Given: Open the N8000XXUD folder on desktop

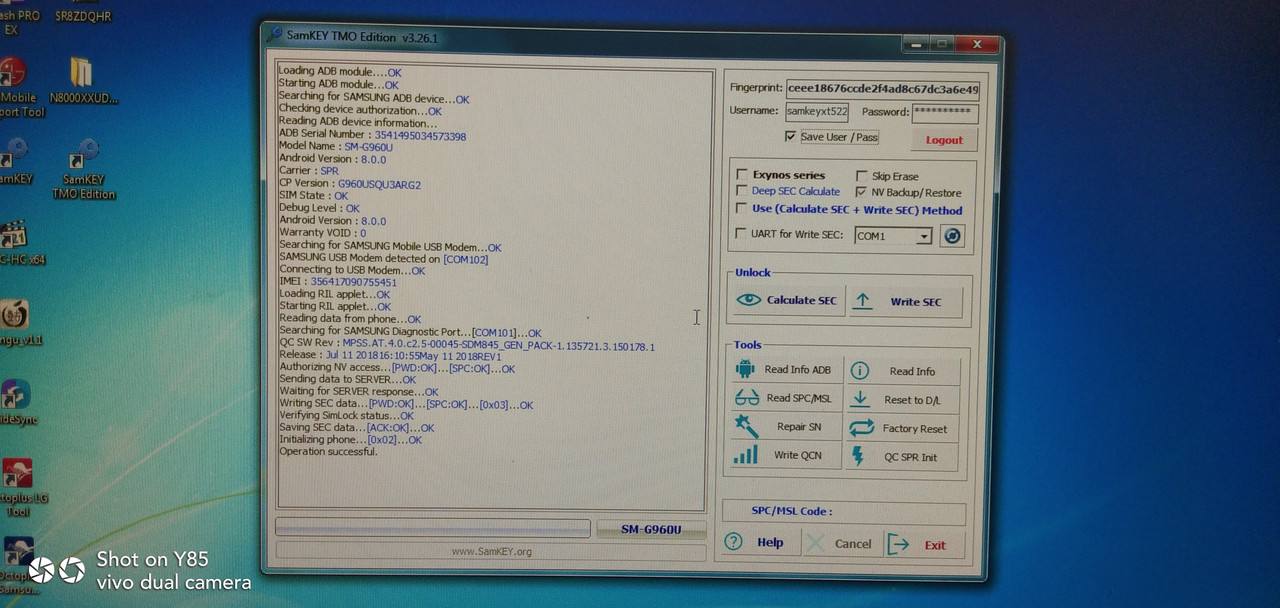Looking at the screenshot, I should click(82, 82).
